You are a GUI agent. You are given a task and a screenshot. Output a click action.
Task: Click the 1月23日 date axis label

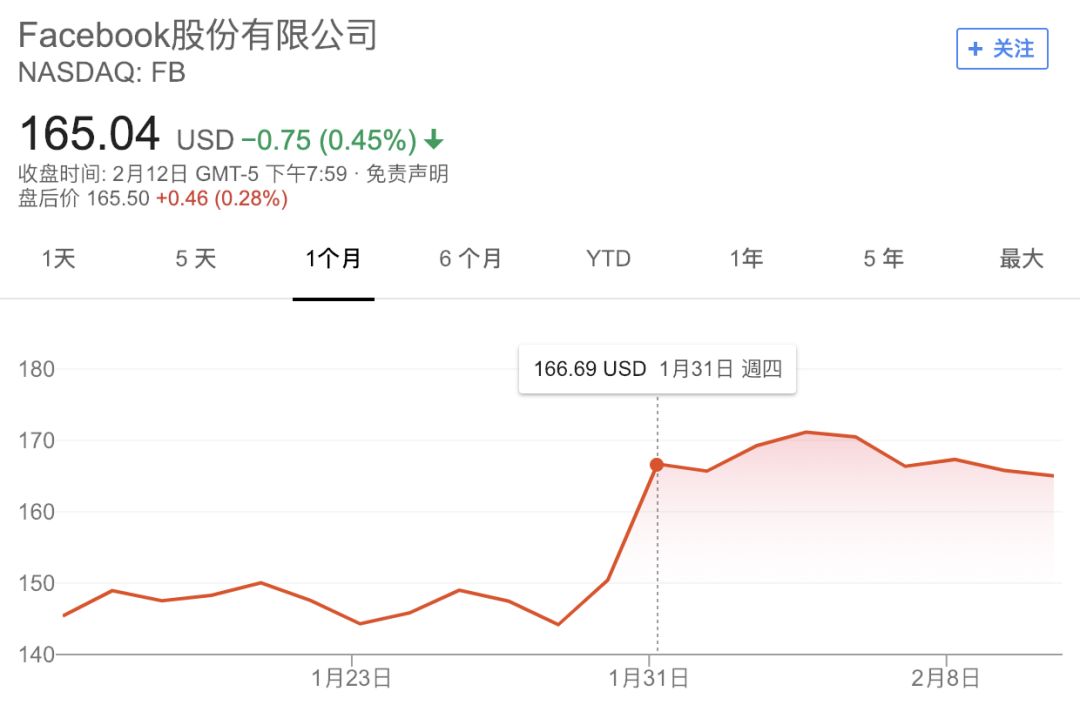tap(351, 678)
